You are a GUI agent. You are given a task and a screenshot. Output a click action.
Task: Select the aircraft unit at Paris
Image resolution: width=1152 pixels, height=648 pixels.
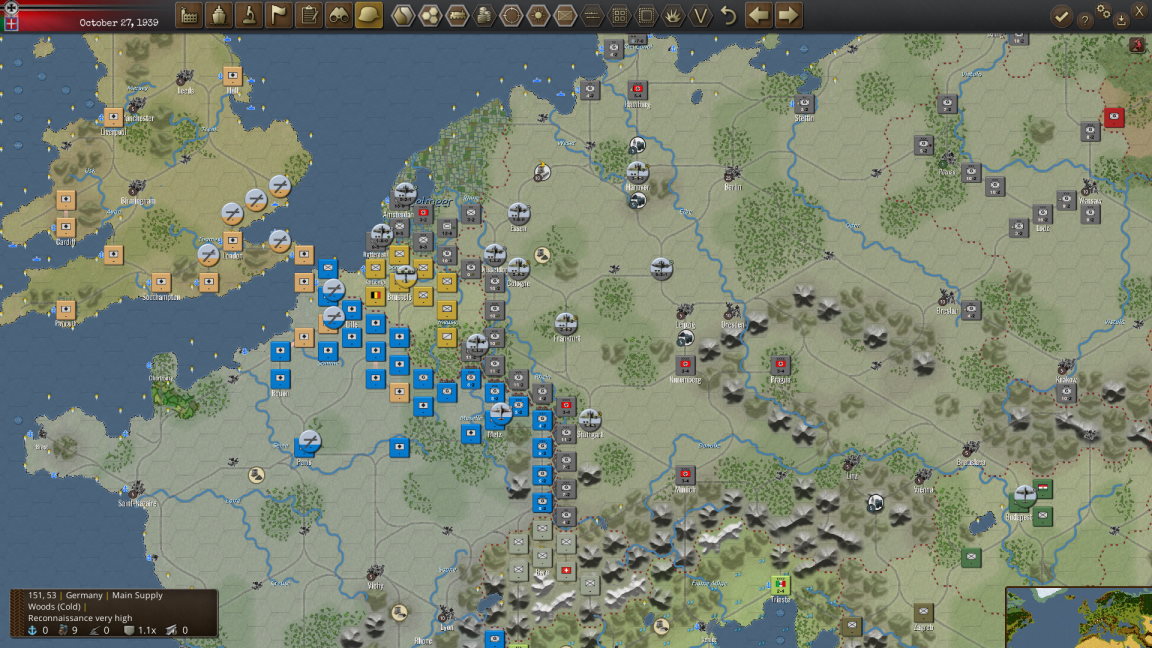coord(310,440)
